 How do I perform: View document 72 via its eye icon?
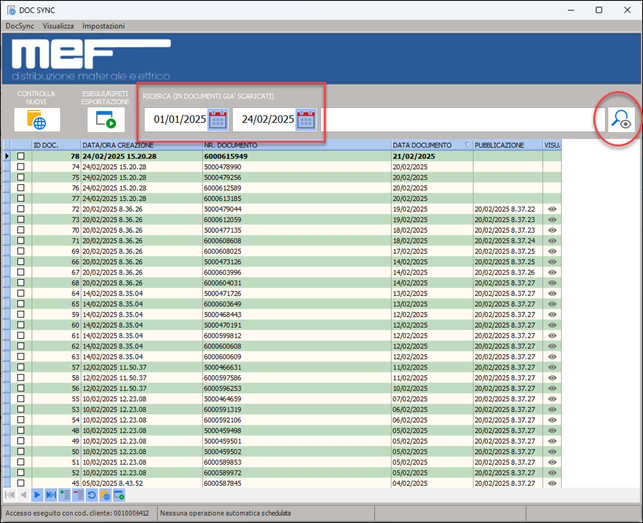pos(552,209)
